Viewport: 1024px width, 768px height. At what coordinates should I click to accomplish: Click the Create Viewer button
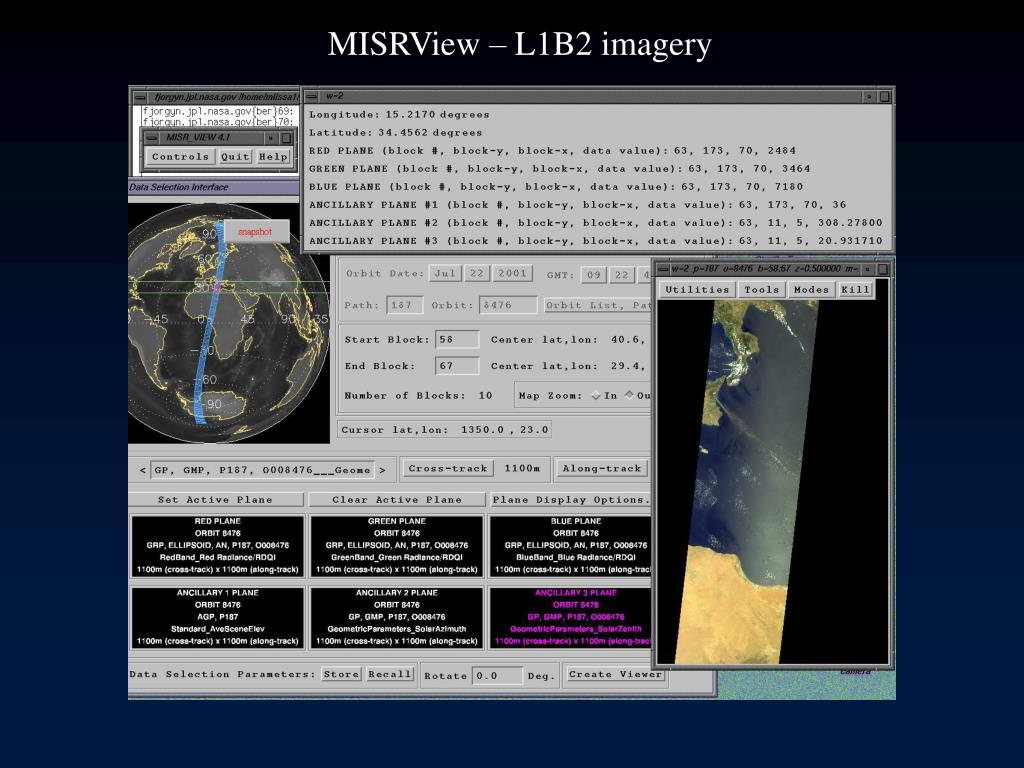616,674
